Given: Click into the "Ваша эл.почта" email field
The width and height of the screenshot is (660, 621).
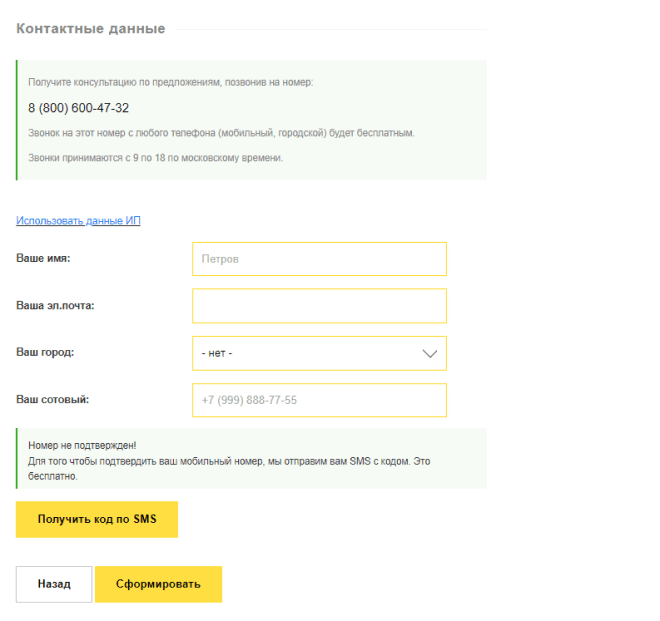Looking at the screenshot, I should (x=318, y=306).
